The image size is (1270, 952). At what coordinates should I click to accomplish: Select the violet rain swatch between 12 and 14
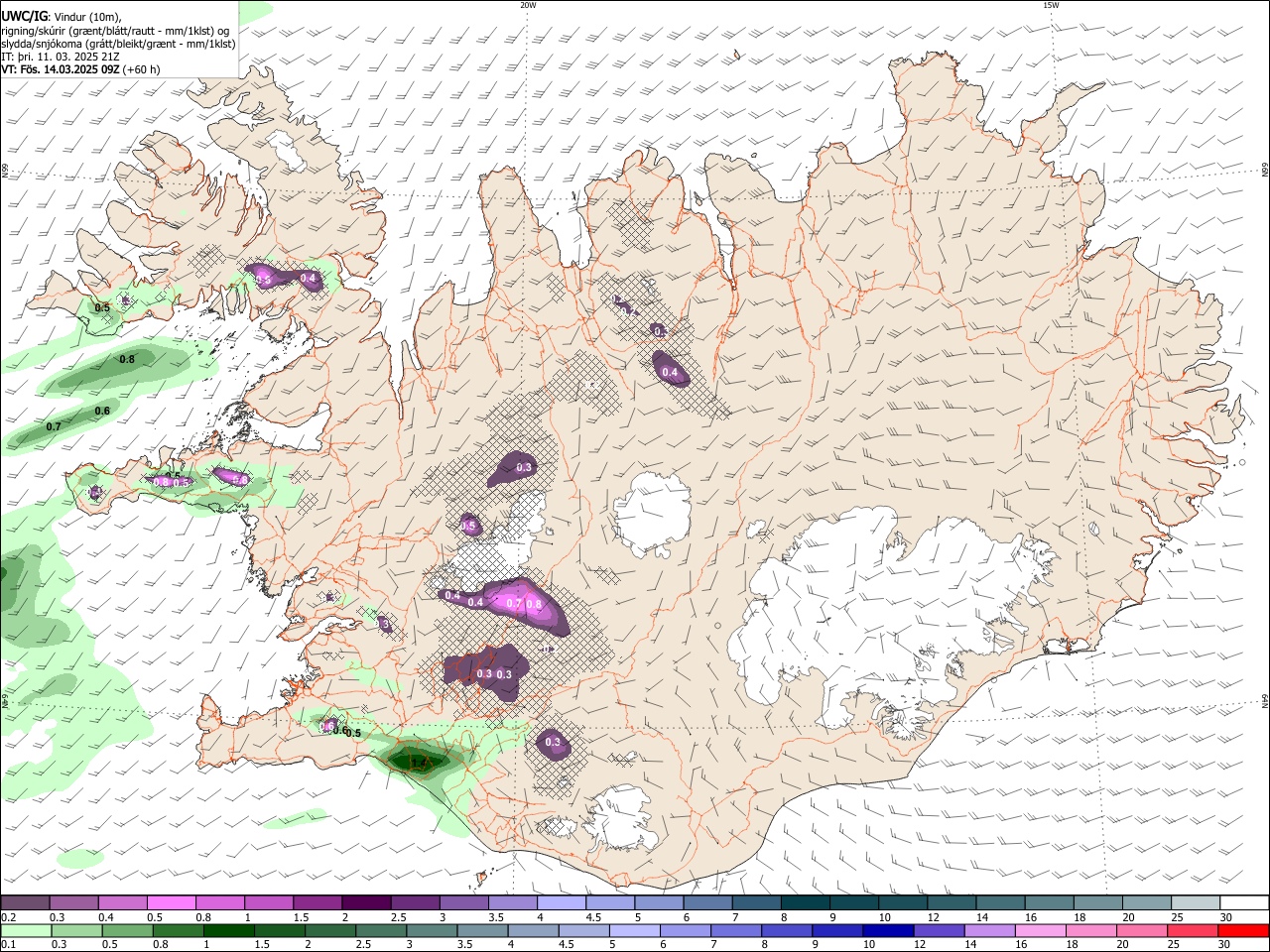[938, 930]
